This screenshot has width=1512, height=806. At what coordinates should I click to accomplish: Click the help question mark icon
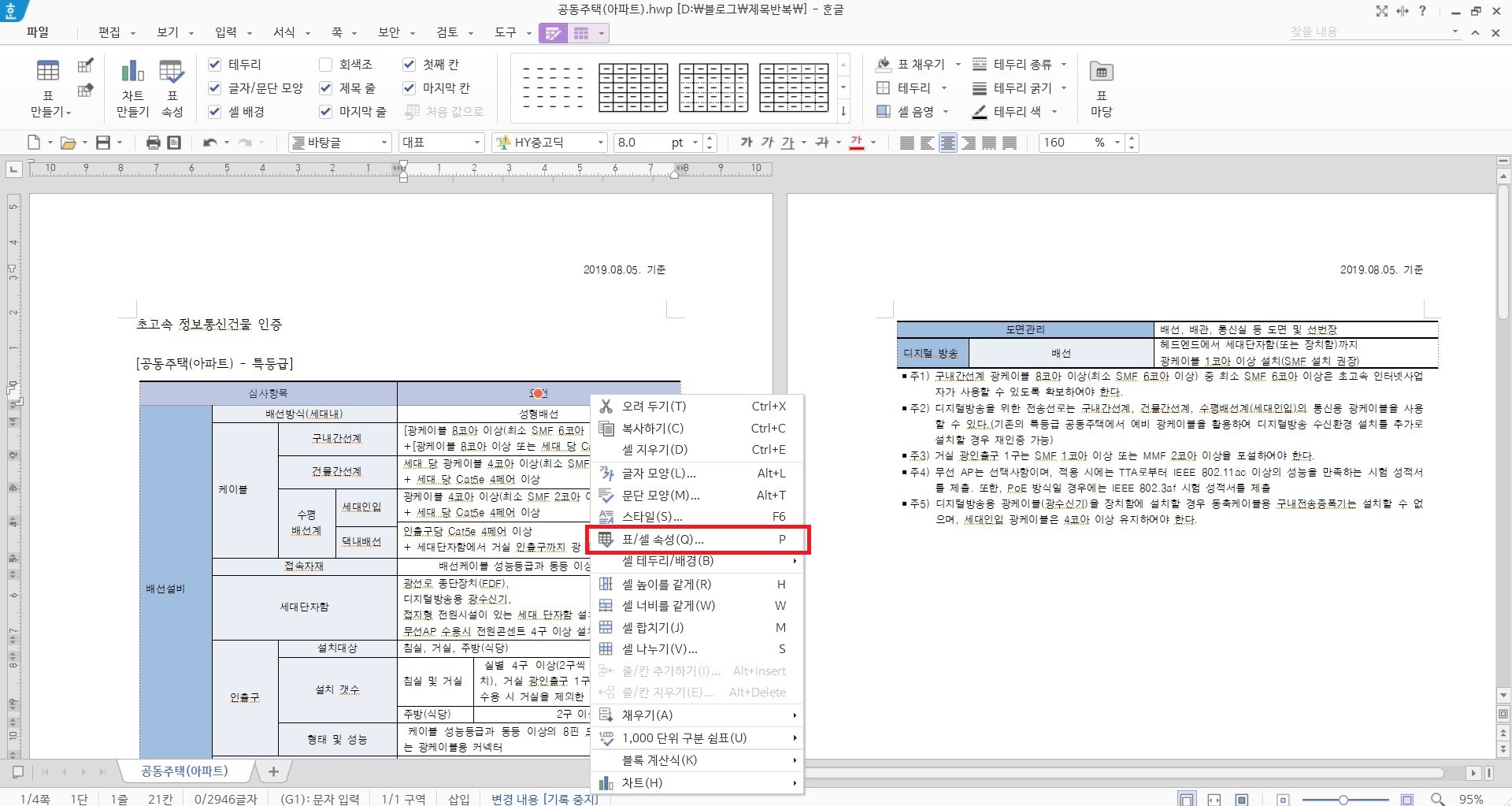coord(1422,10)
